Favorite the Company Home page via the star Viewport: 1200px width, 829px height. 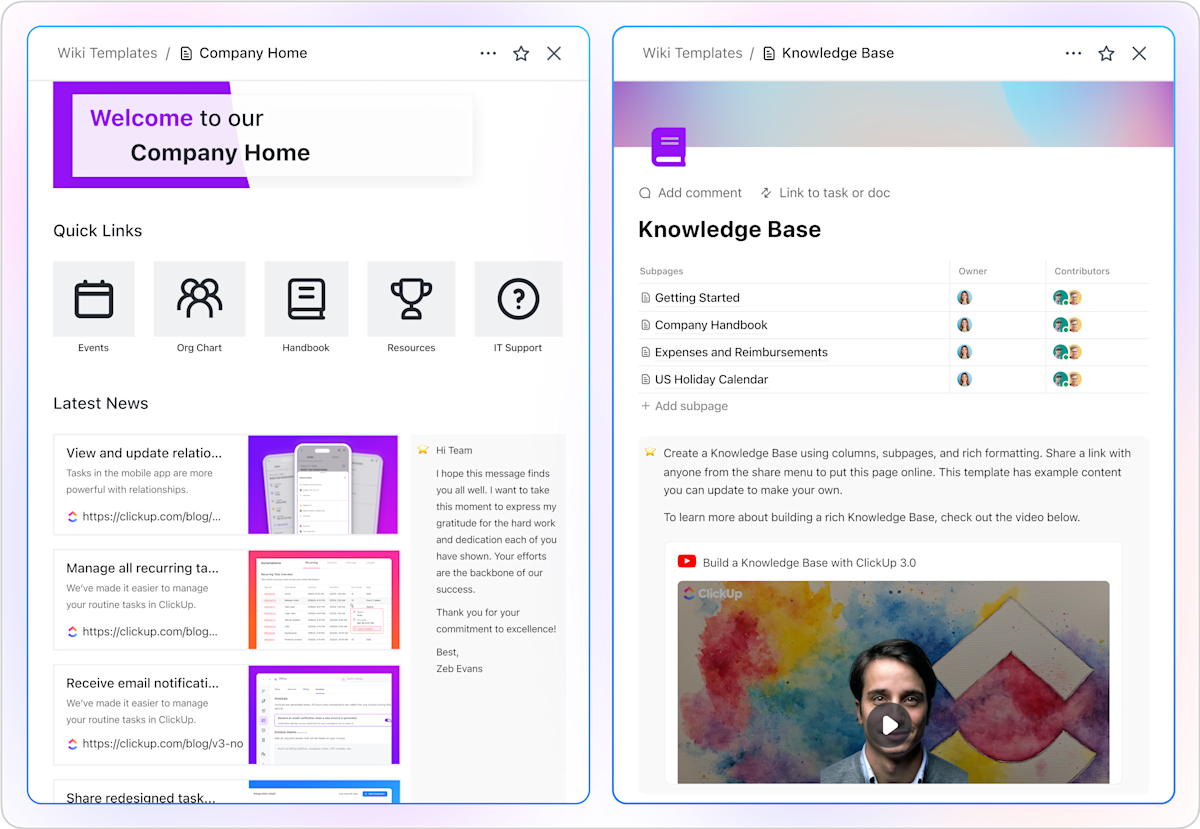pos(521,53)
